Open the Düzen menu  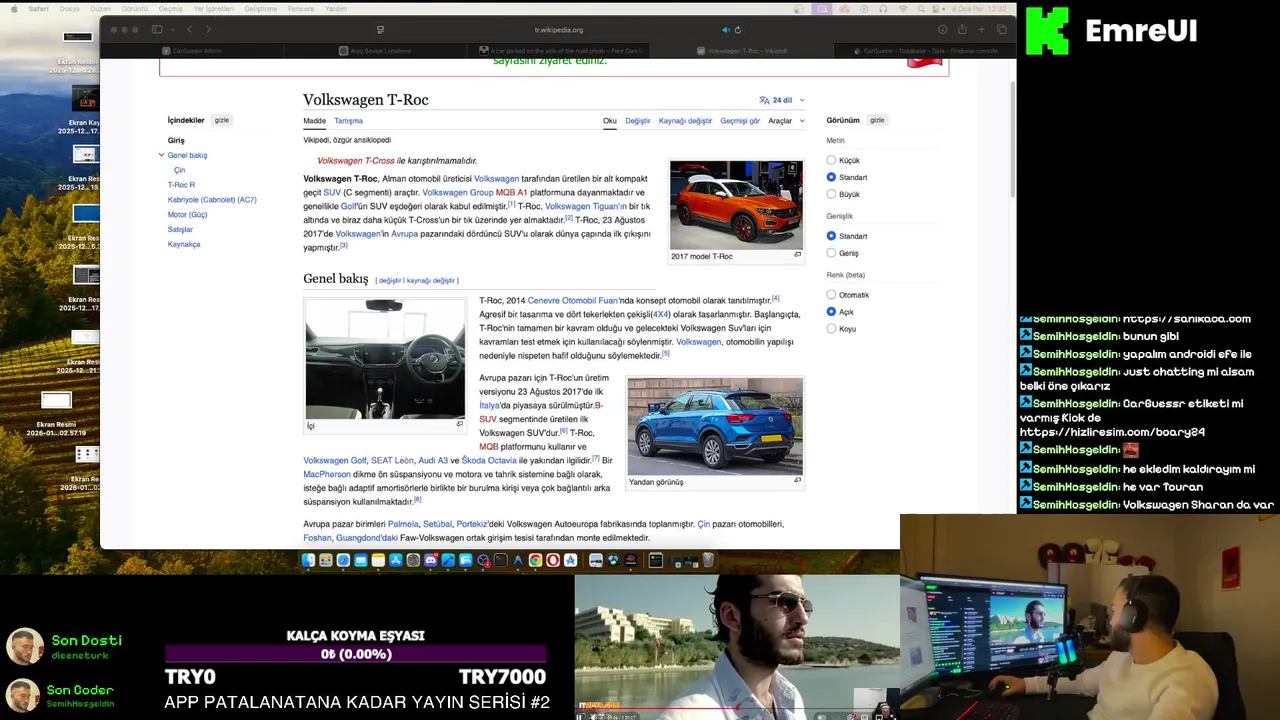click(100, 8)
